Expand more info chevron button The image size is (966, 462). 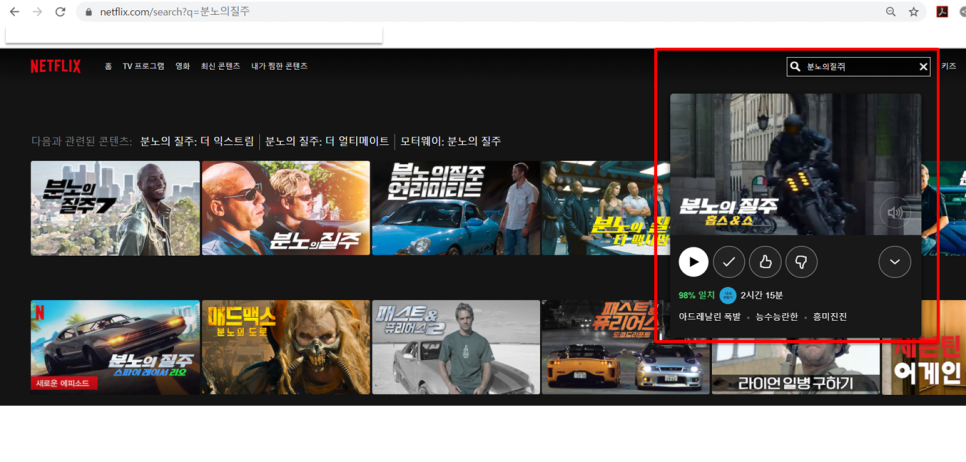pos(895,262)
